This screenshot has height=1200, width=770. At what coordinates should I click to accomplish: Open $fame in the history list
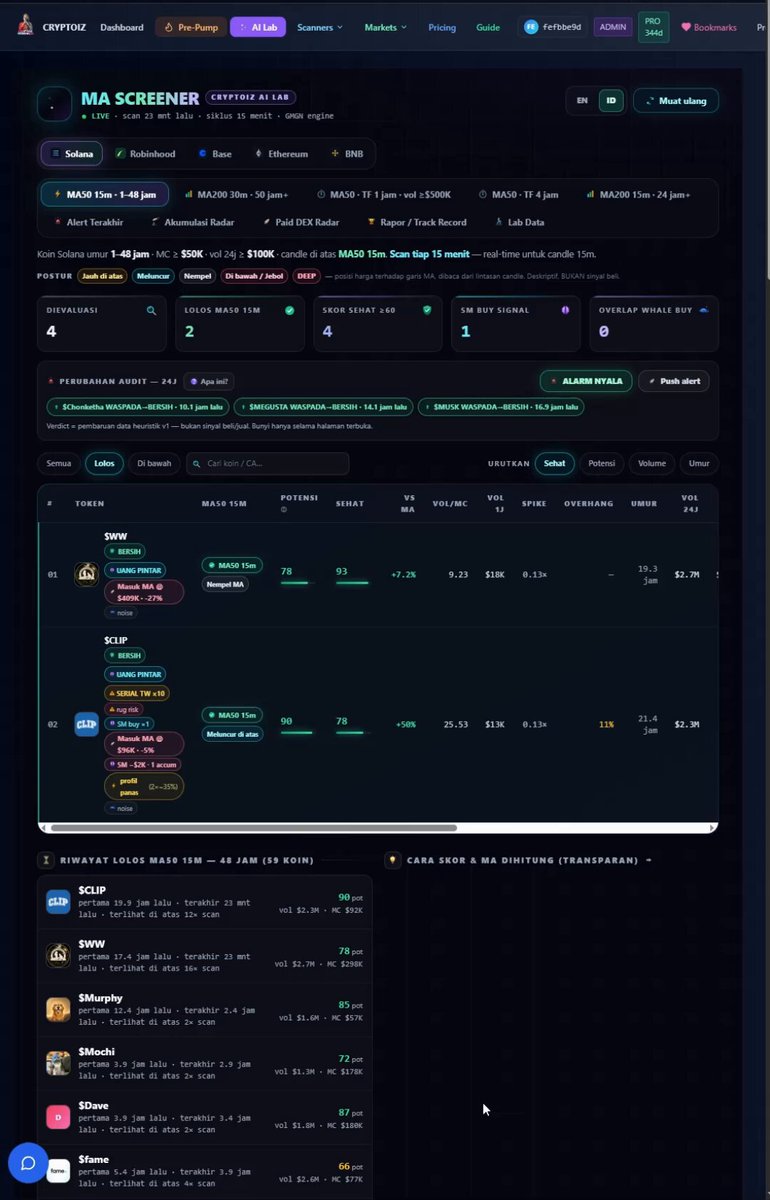click(205, 1171)
